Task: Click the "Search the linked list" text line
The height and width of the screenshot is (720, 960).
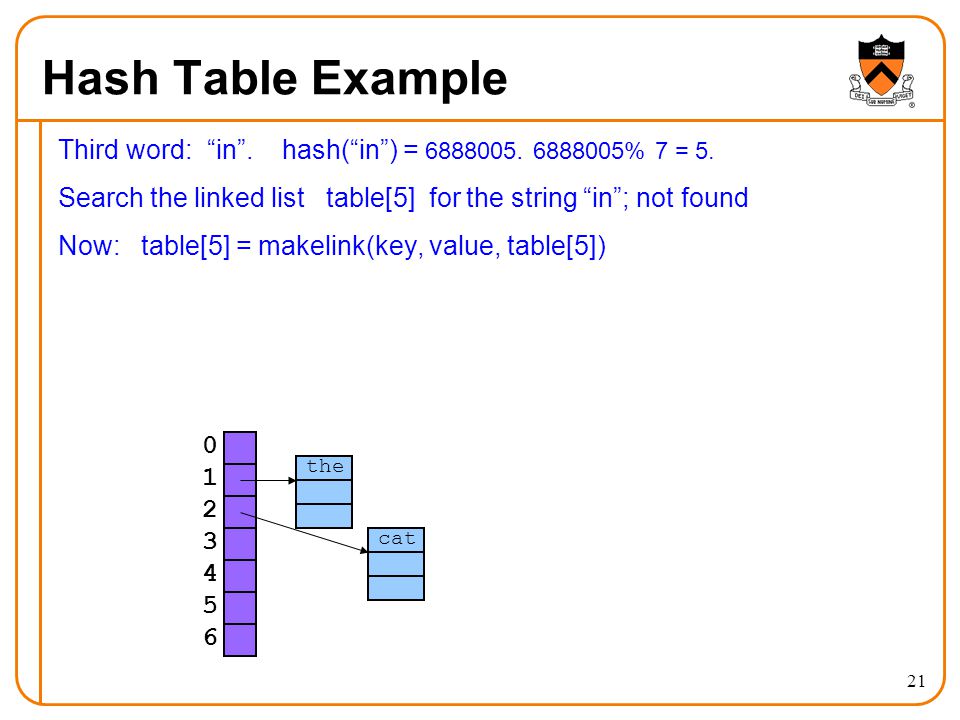Action: 403,198
